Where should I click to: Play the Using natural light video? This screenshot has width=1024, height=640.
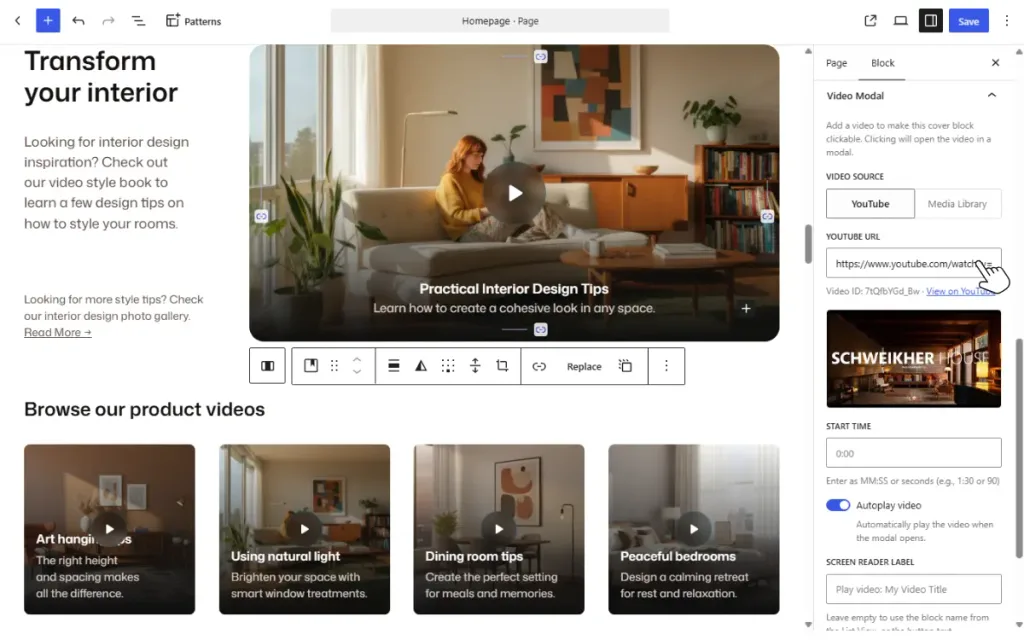304,529
